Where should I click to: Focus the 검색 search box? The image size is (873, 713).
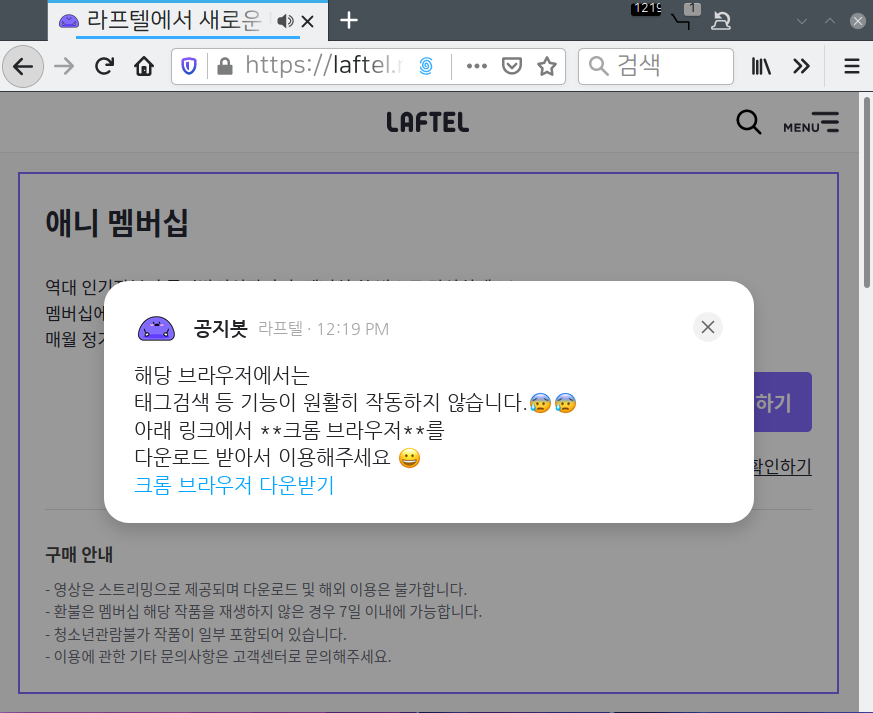tap(656, 66)
